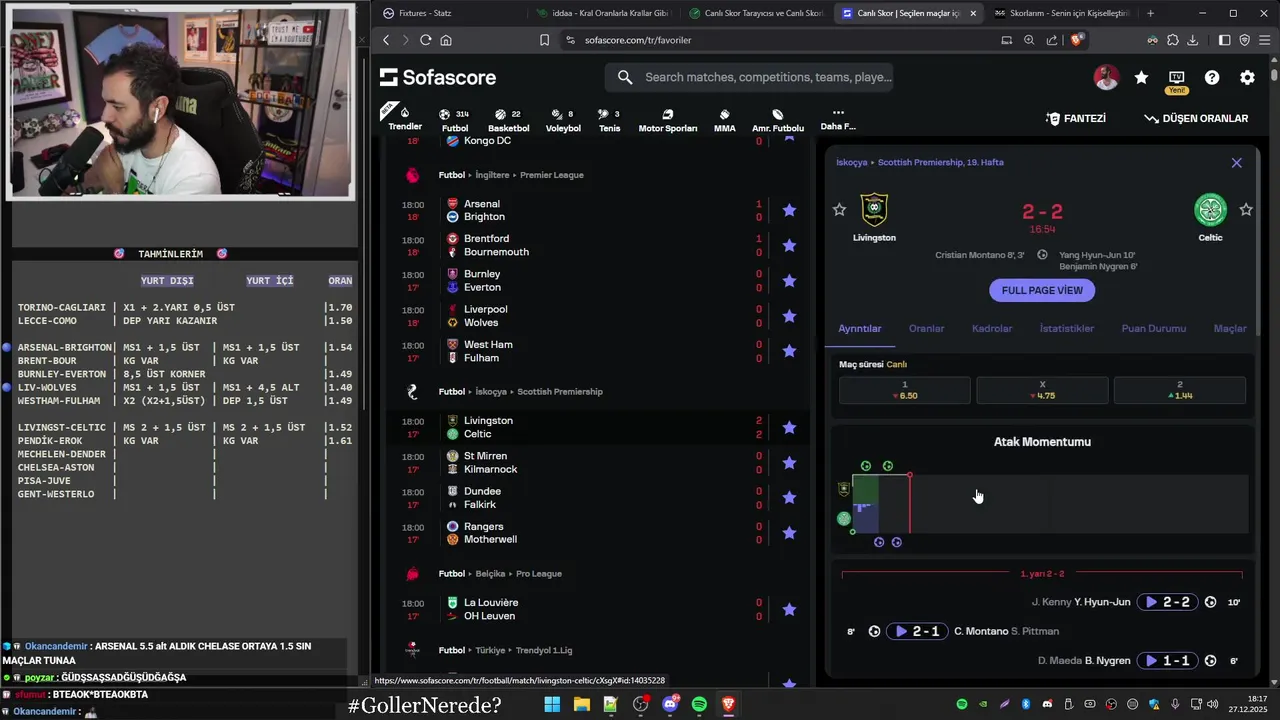Viewport: 1280px width, 720px height.
Task: Open the Amr. Futbolu category
Action: [778, 120]
